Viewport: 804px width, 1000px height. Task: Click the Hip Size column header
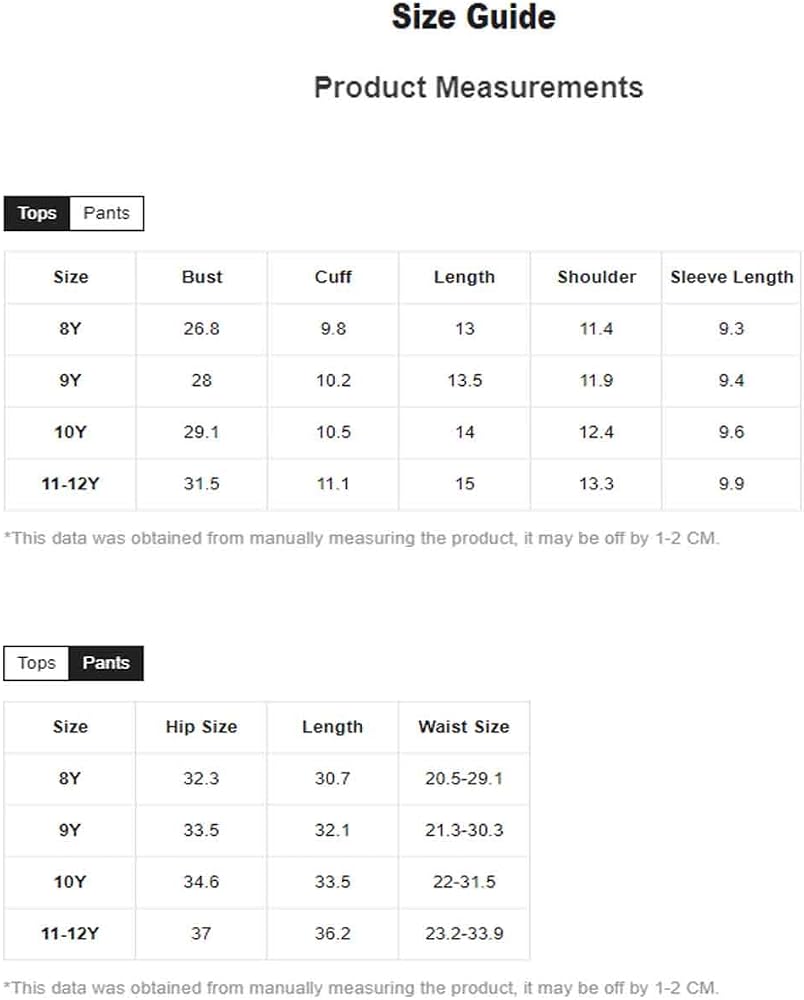pyautogui.click(x=201, y=727)
